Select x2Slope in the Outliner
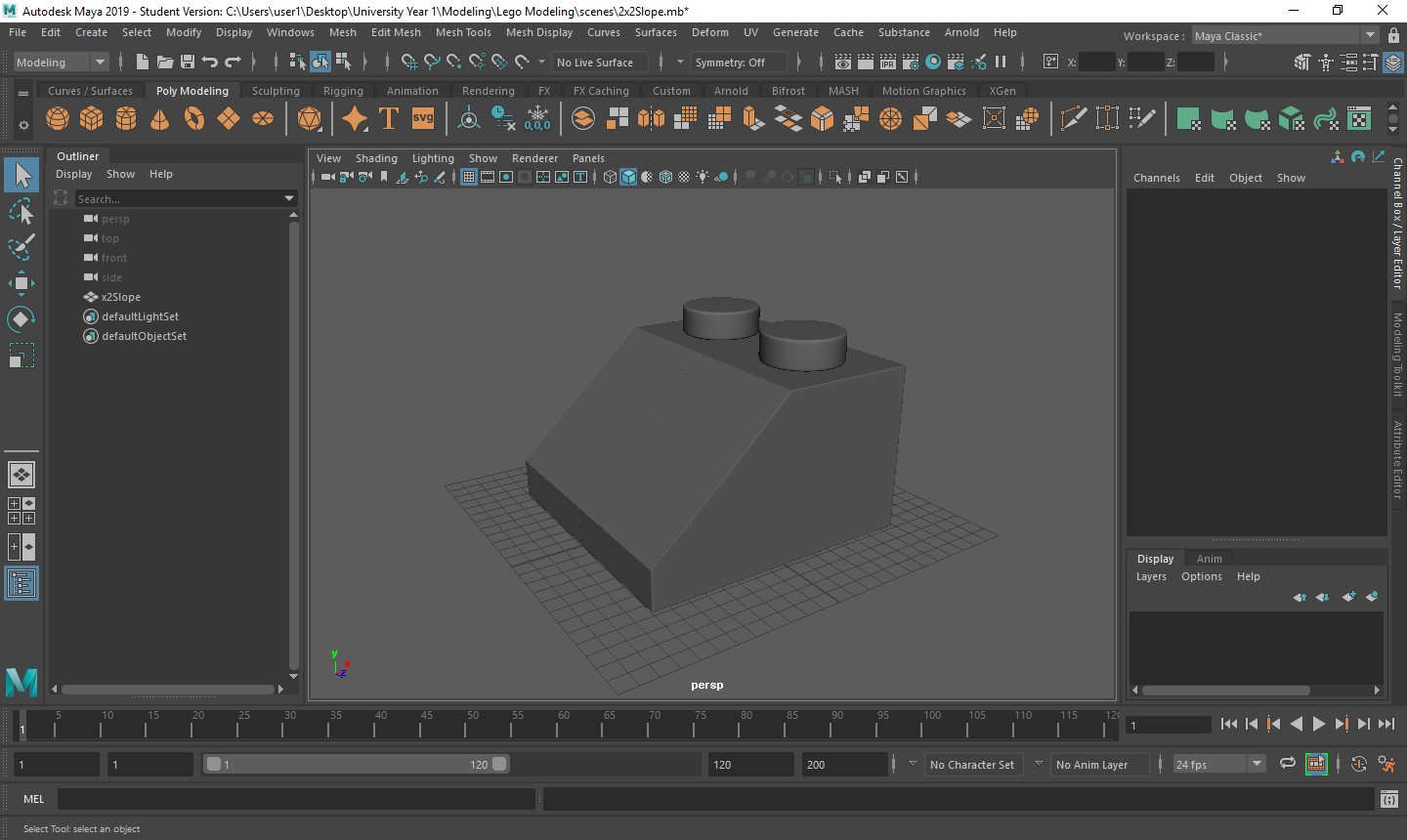 pos(120,297)
